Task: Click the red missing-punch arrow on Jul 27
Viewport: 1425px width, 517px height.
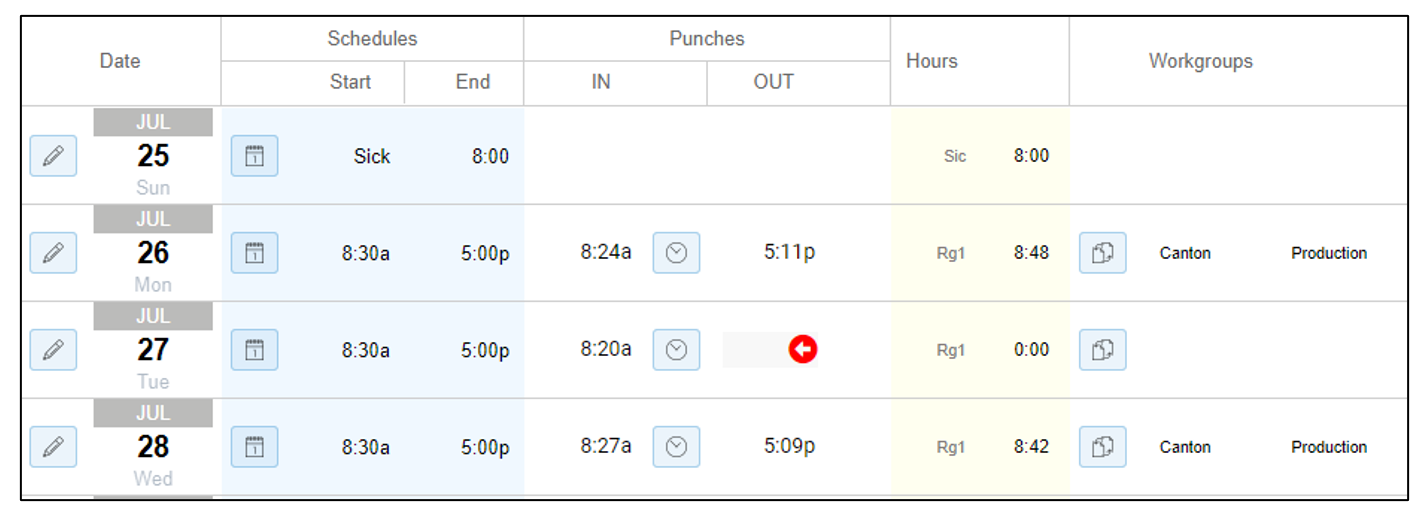Action: click(803, 349)
